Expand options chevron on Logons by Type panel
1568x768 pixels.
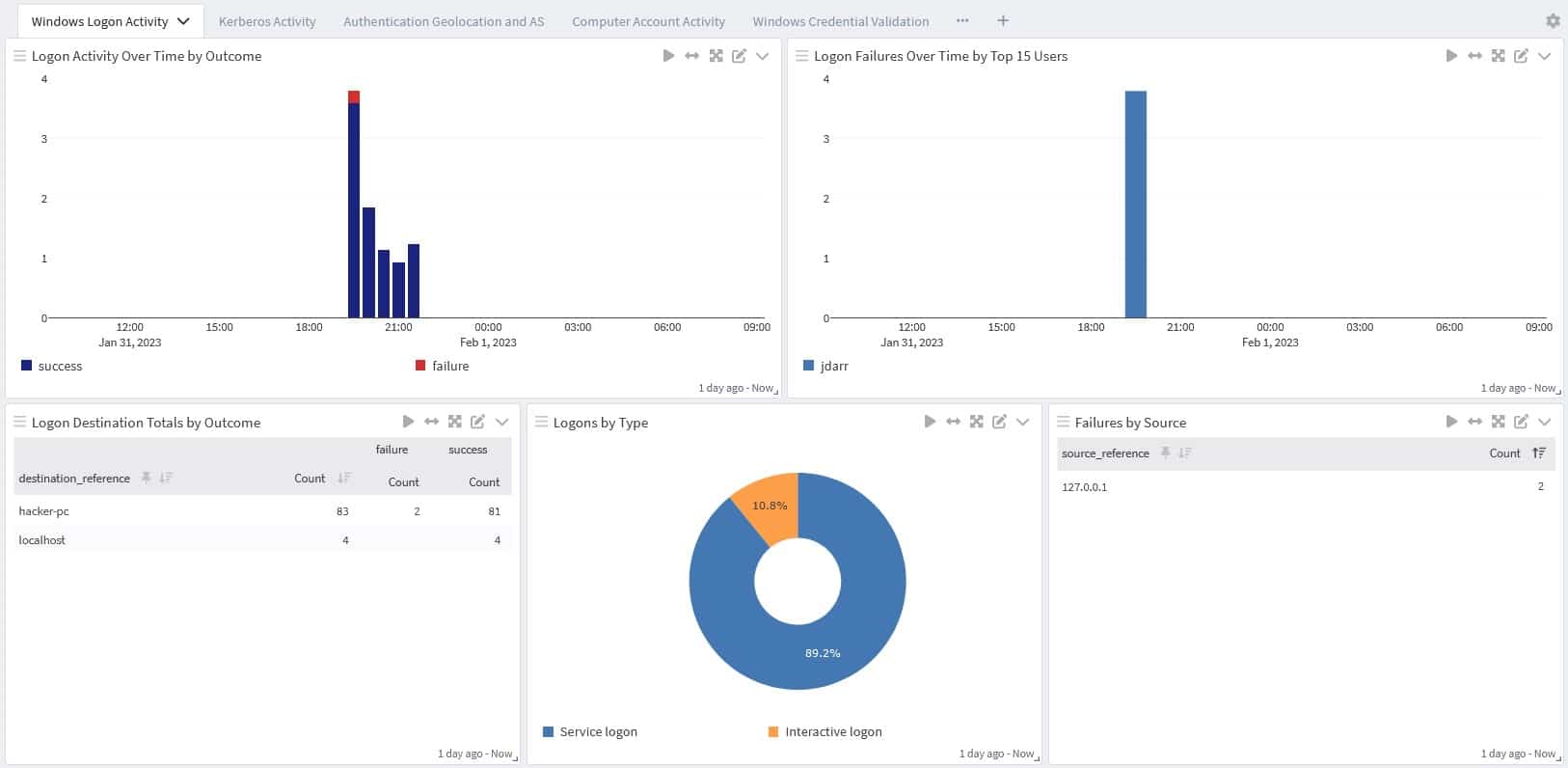pyautogui.click(x=1023, y=422)
